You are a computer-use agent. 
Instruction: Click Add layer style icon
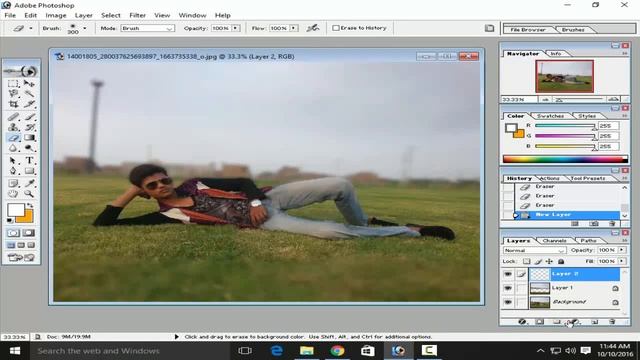[x=522, y=322]
